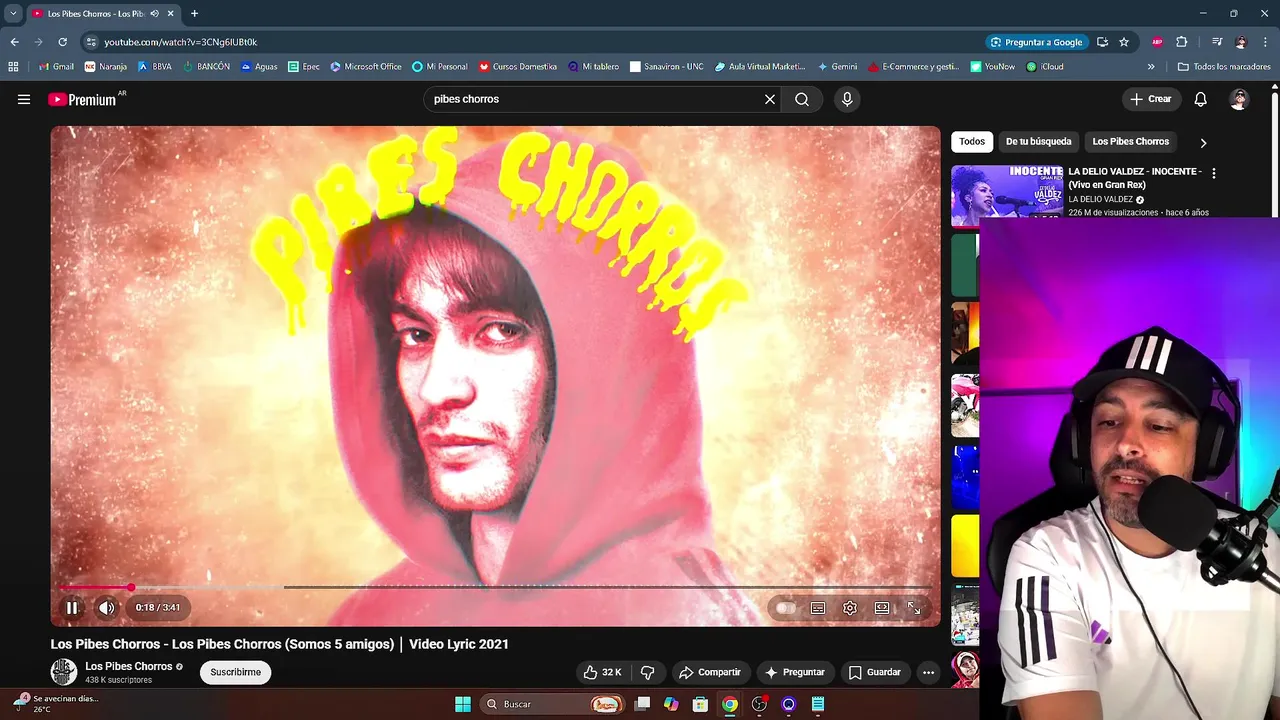Screen dimensions: 1280x720
Task: Open Task View on the taskbar
Action: click(x=642, y=704)
